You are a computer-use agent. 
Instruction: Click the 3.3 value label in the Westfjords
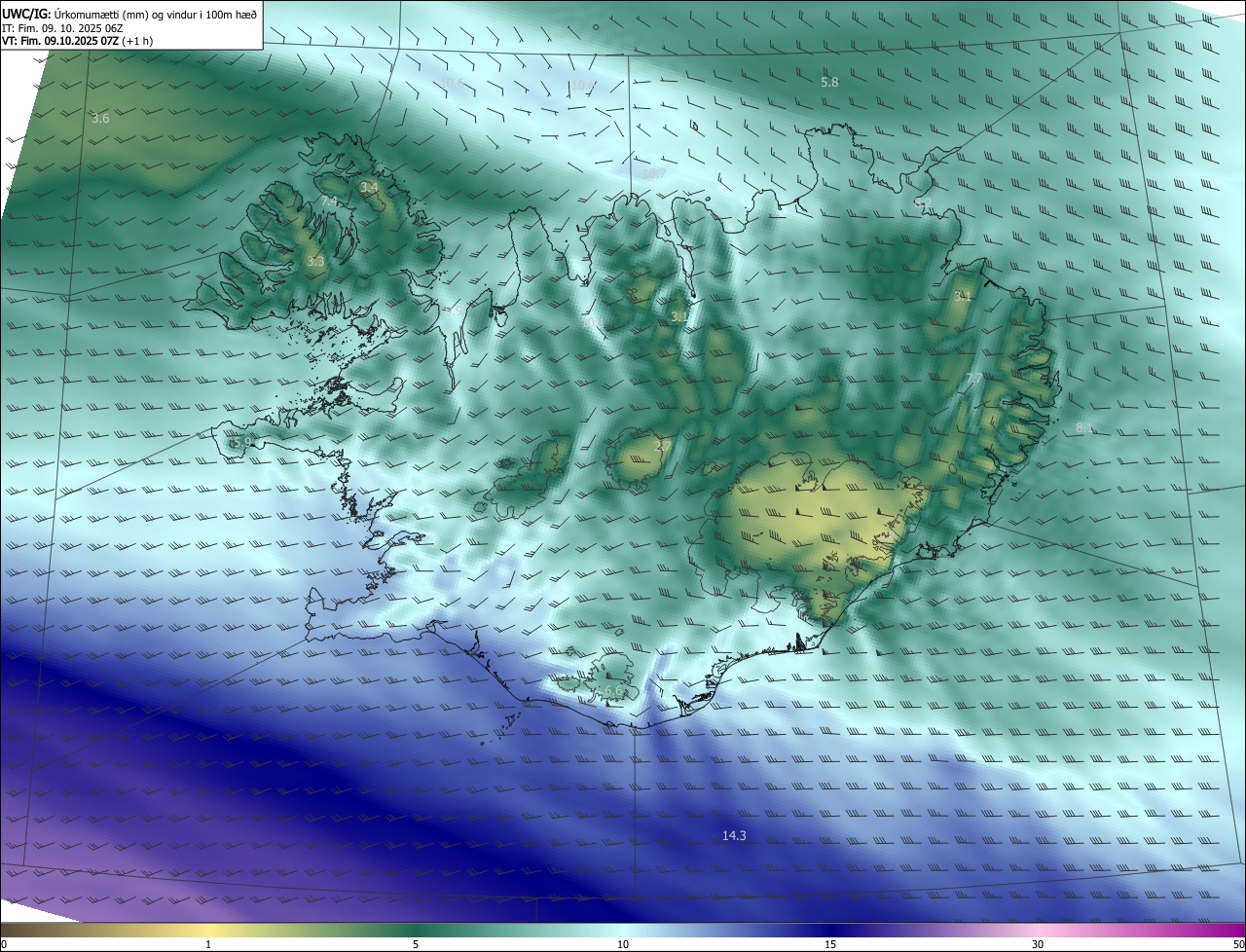pos(315,261)
